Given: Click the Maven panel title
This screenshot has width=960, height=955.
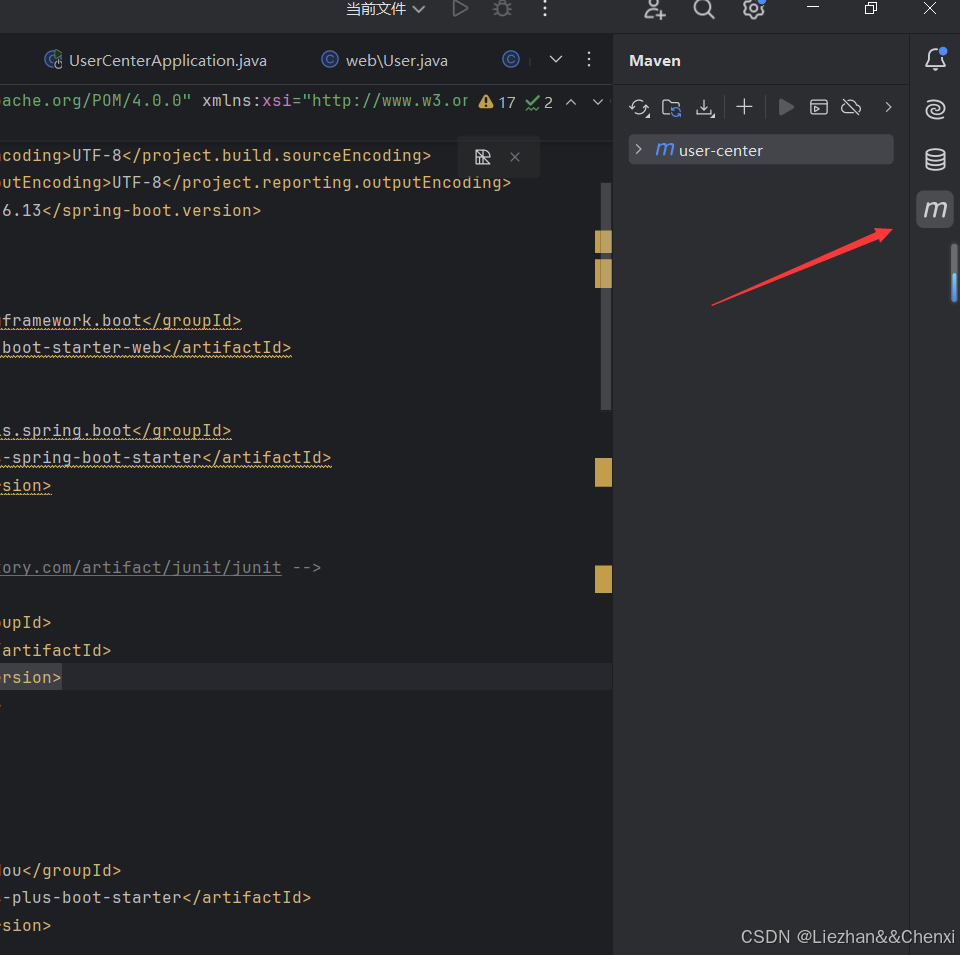Looking at the screenshot, I should tap(654, 61).
